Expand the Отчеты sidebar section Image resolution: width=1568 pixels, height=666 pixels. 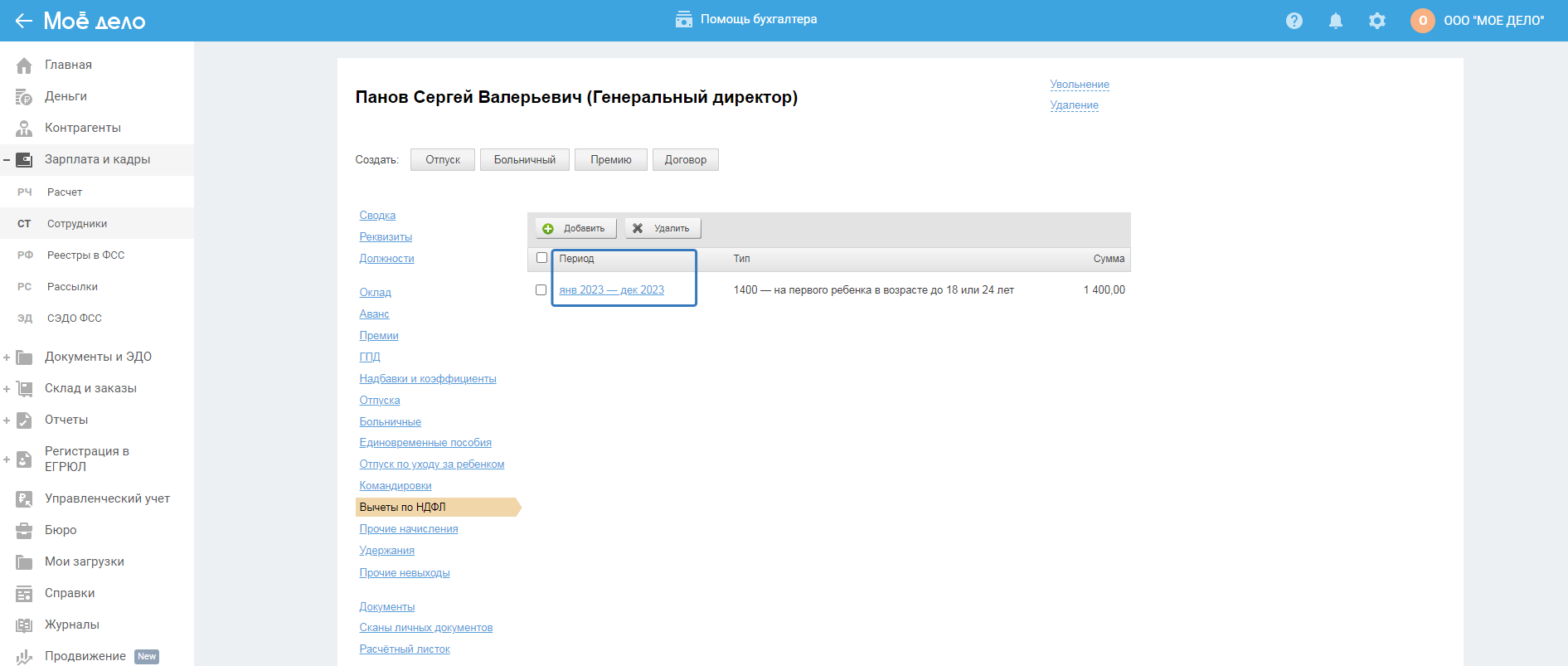pos(7,421)
